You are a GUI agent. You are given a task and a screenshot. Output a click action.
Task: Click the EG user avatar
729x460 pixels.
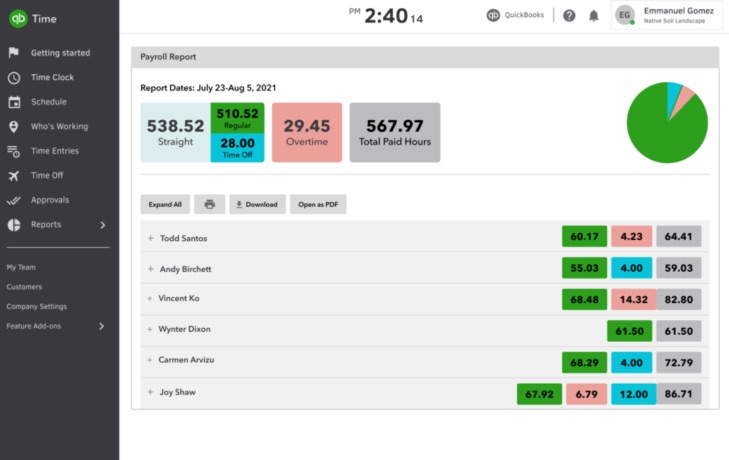point(625,15)
